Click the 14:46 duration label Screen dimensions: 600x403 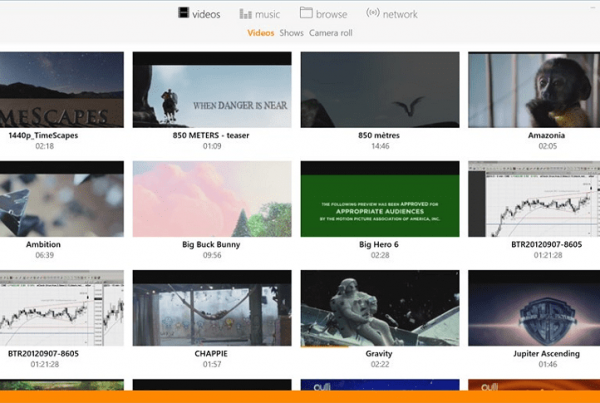pyautogui.click(x=380, y=146)
